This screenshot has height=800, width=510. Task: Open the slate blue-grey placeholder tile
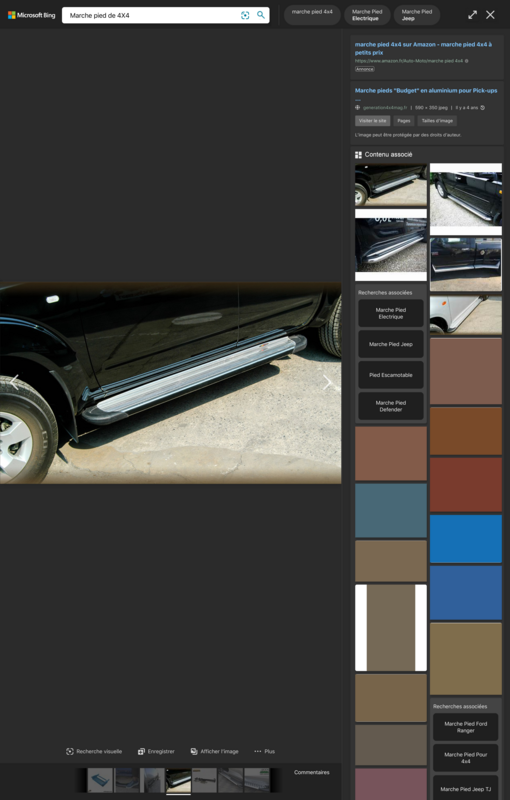coord(391,510)
